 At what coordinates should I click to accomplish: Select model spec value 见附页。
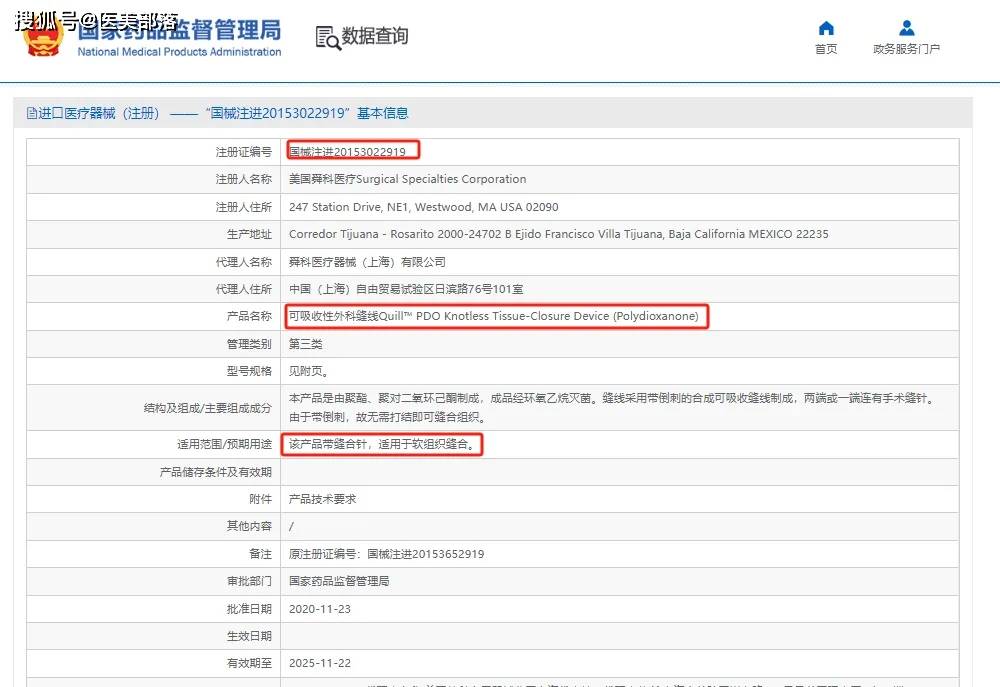coord(309,371)
